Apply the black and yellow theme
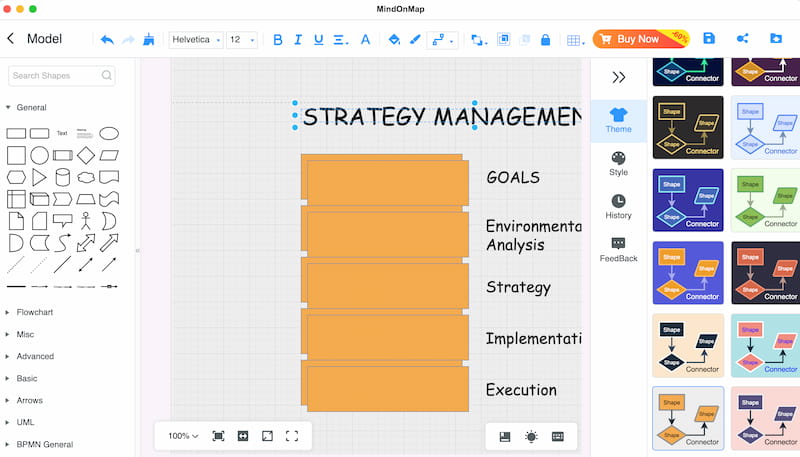Viewport: 800px width, 457px height. (688, 128)
